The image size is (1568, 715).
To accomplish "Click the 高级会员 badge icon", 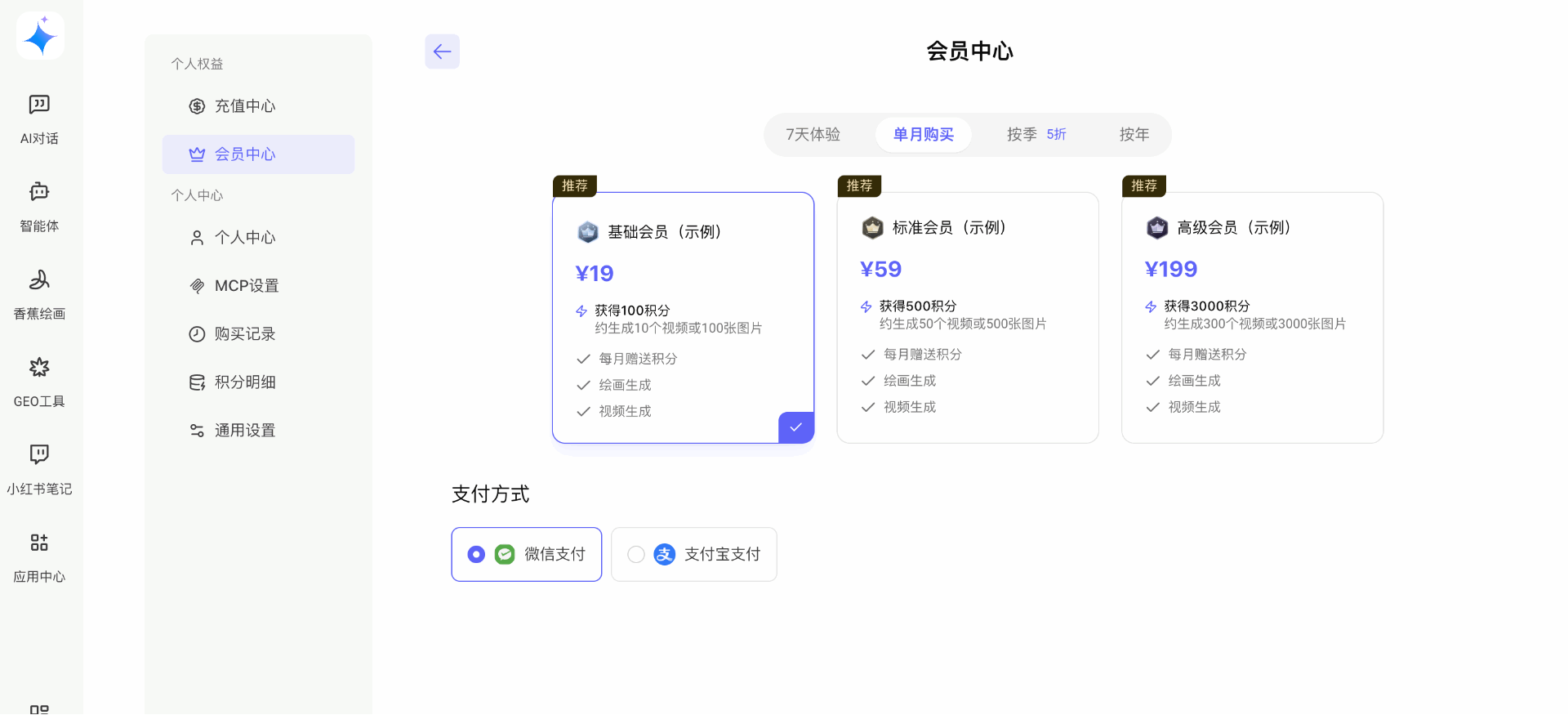I will pyautogui.click(x=1157, y=228).
